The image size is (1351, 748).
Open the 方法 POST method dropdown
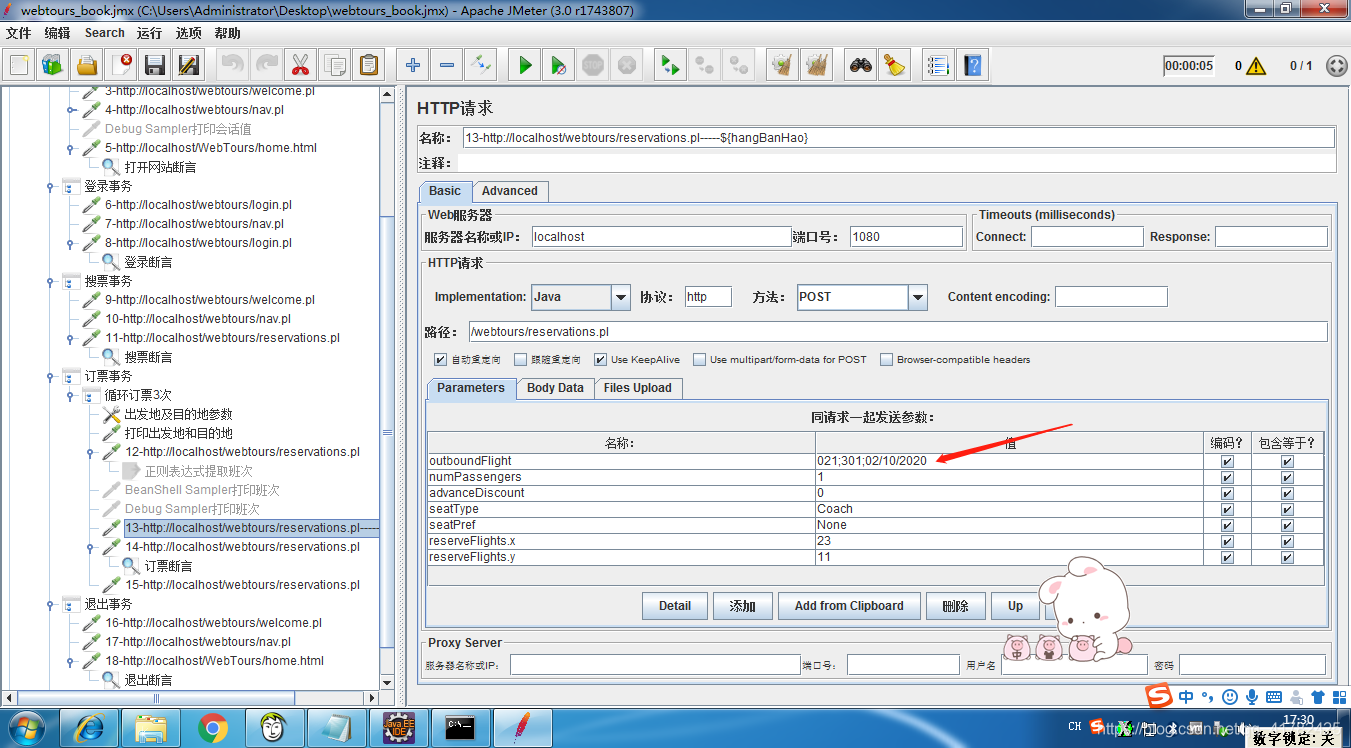click(x=918, y=297)
